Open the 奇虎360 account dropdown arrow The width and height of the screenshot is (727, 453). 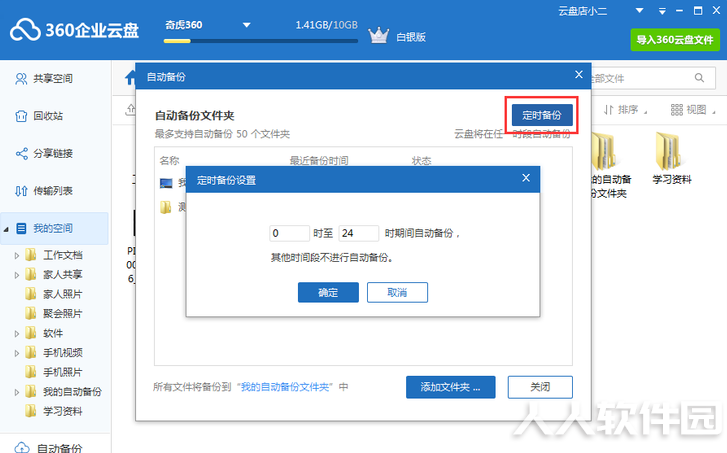pos(247,25)
